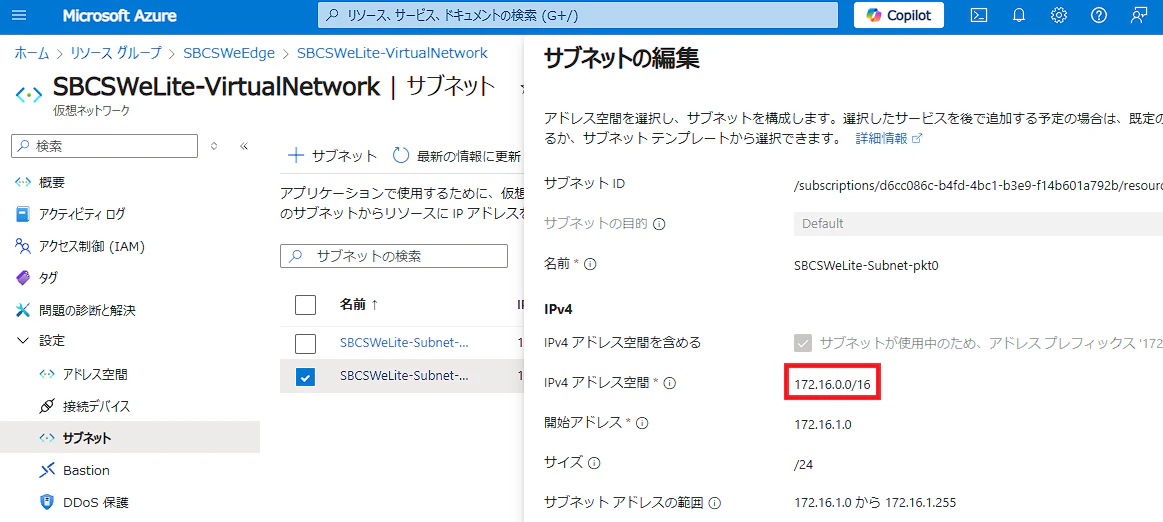This screenshot has height=522, width=1163.
Task: Launch Copilot
Action: tap(899, 16)
